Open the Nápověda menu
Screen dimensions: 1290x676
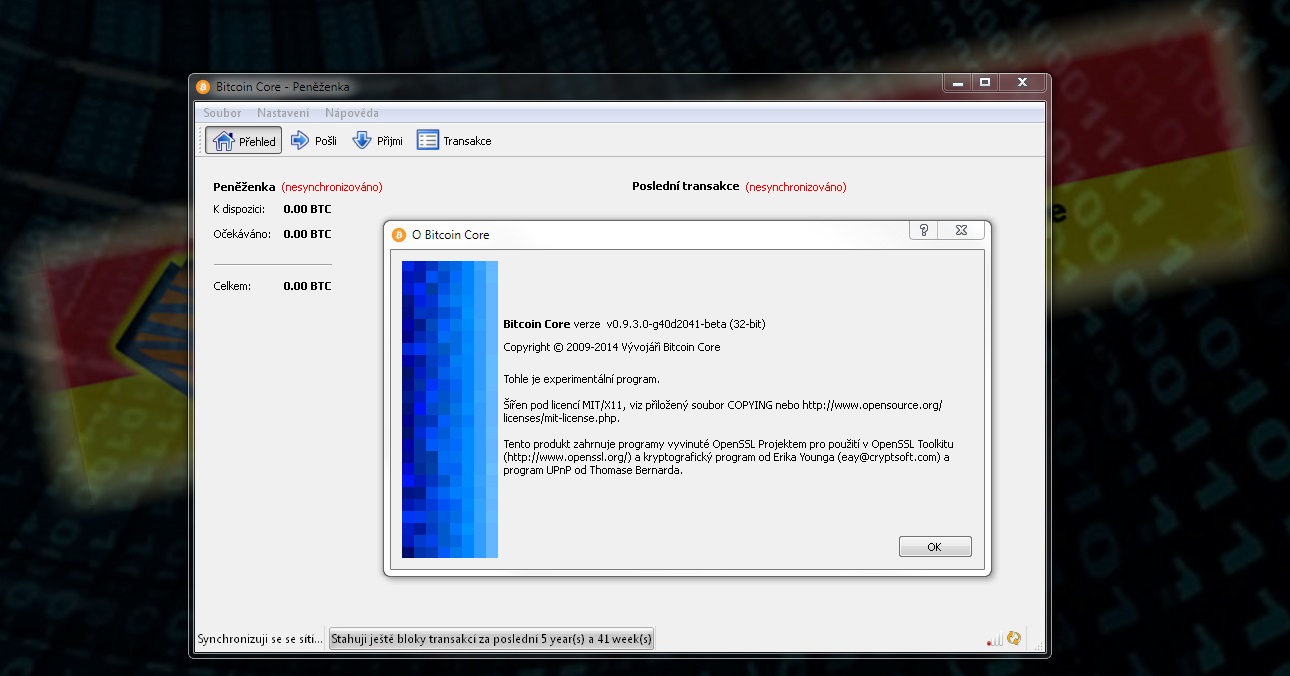352,113
